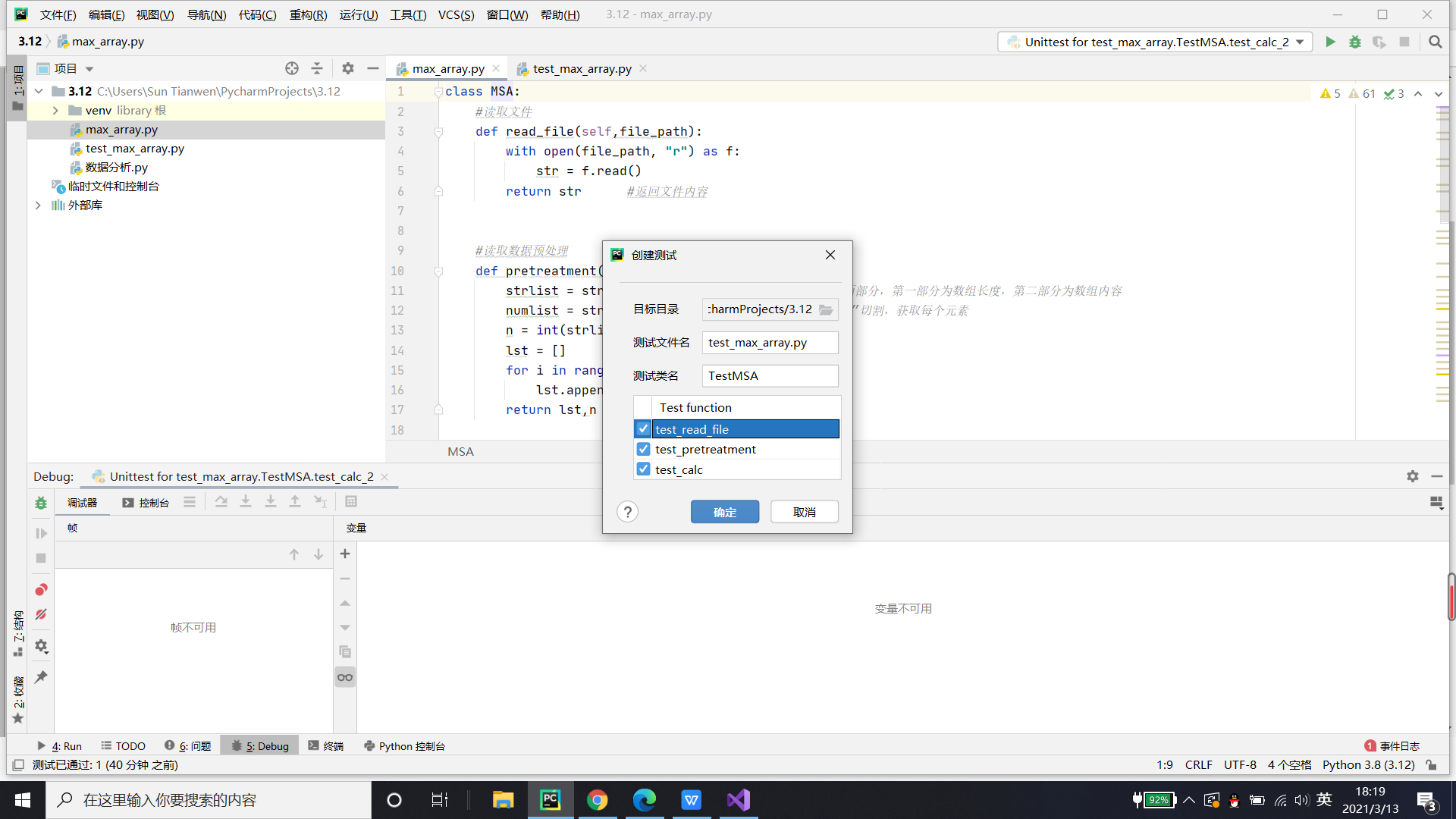The image size is (1456, 819).
Task: Click Mute Breakpoints icon in debug panel
Action: (x=41, y=614)
